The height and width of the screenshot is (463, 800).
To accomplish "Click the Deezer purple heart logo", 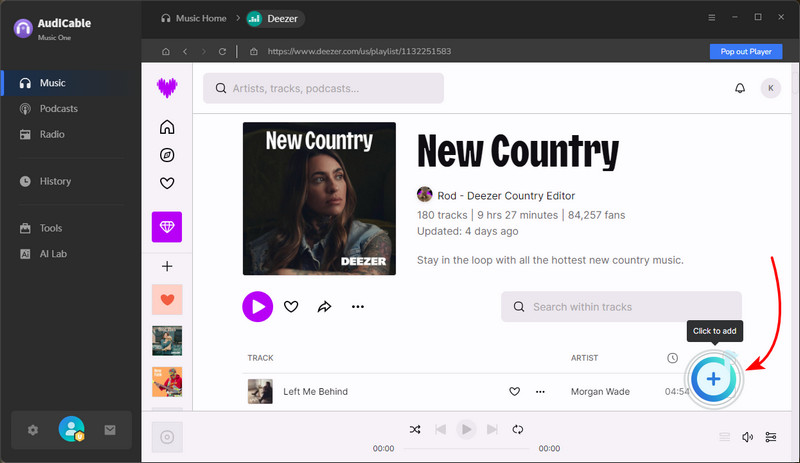I will [x=167, y=88].
